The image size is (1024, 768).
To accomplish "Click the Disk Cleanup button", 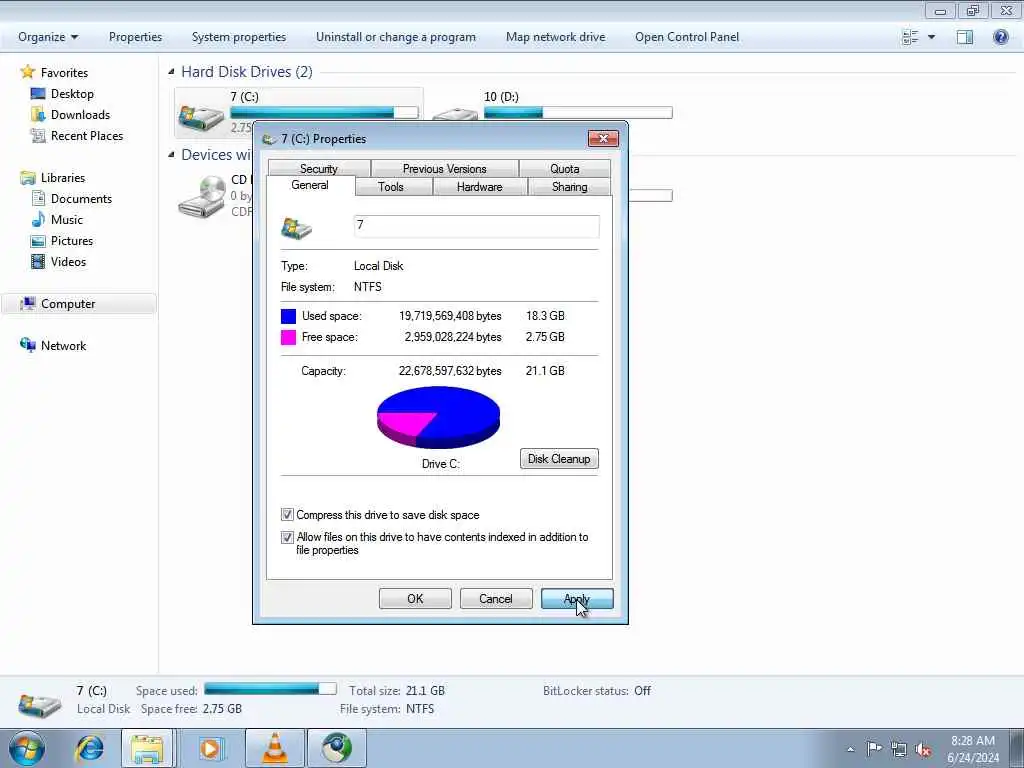I will tap(559, 458).
